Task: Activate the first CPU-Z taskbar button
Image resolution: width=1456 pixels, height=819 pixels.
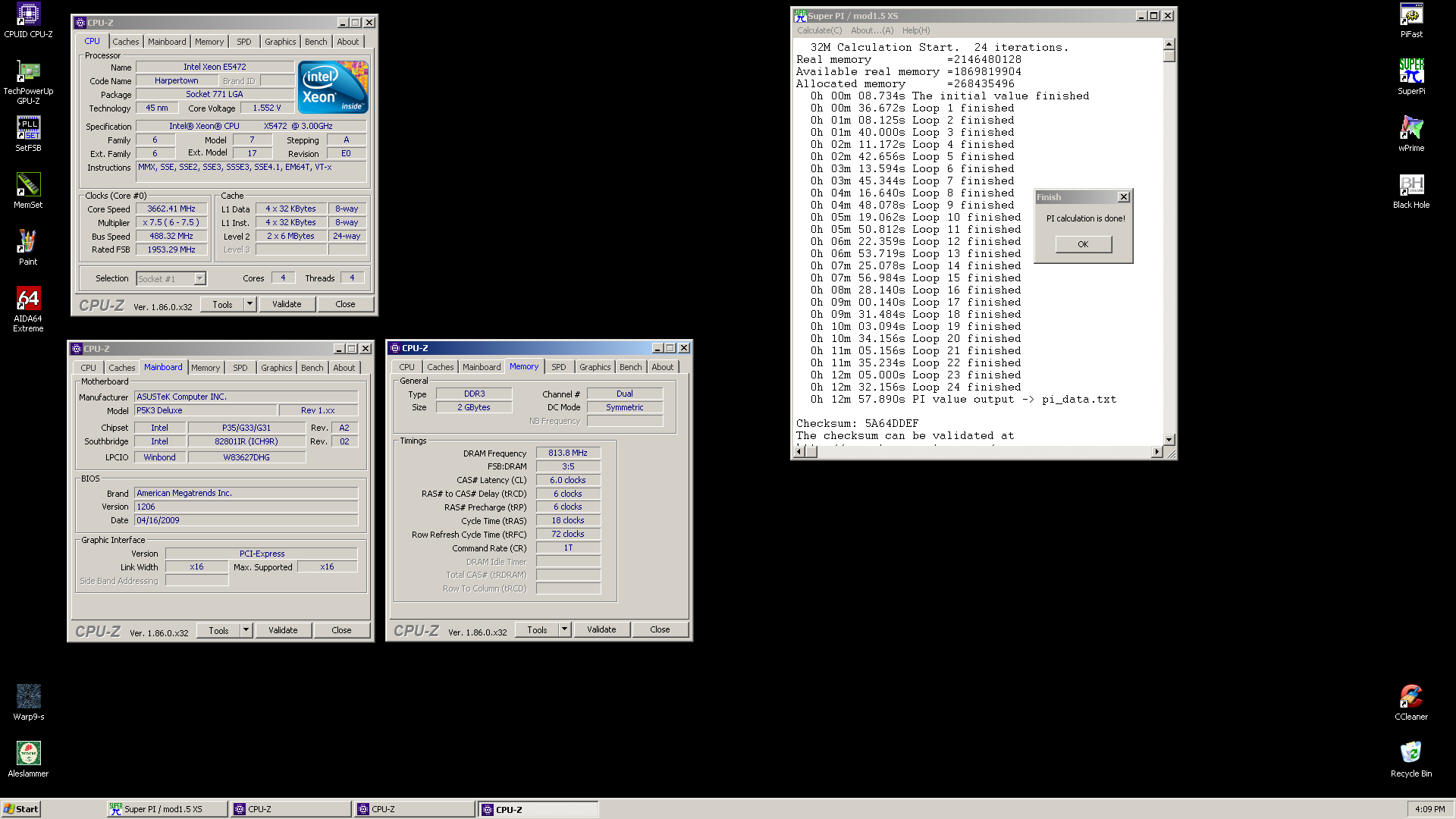Action: (292, 809)
